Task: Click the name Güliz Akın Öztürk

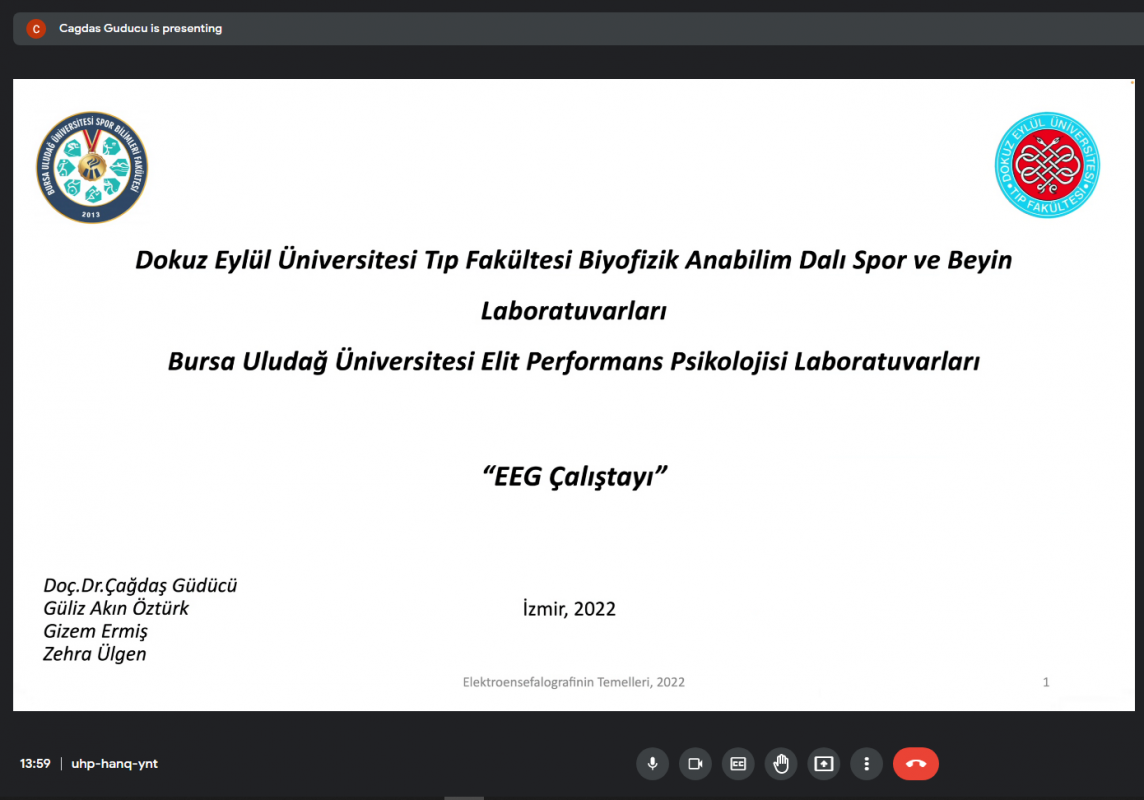Action: pyautogui.click(x=116, y=608)
